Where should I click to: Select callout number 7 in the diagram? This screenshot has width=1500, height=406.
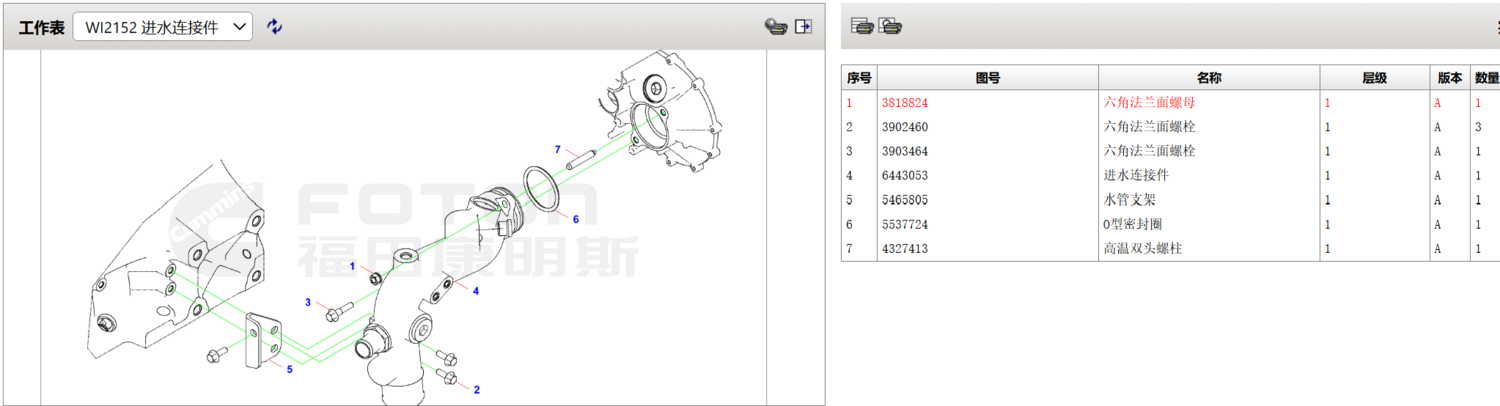click(x=557, y=149)
